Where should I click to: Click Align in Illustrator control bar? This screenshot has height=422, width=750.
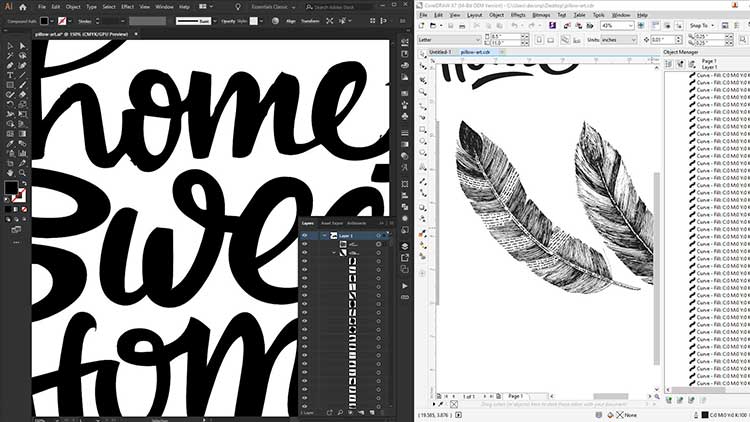pyautogui.click(x=291, y=21)
